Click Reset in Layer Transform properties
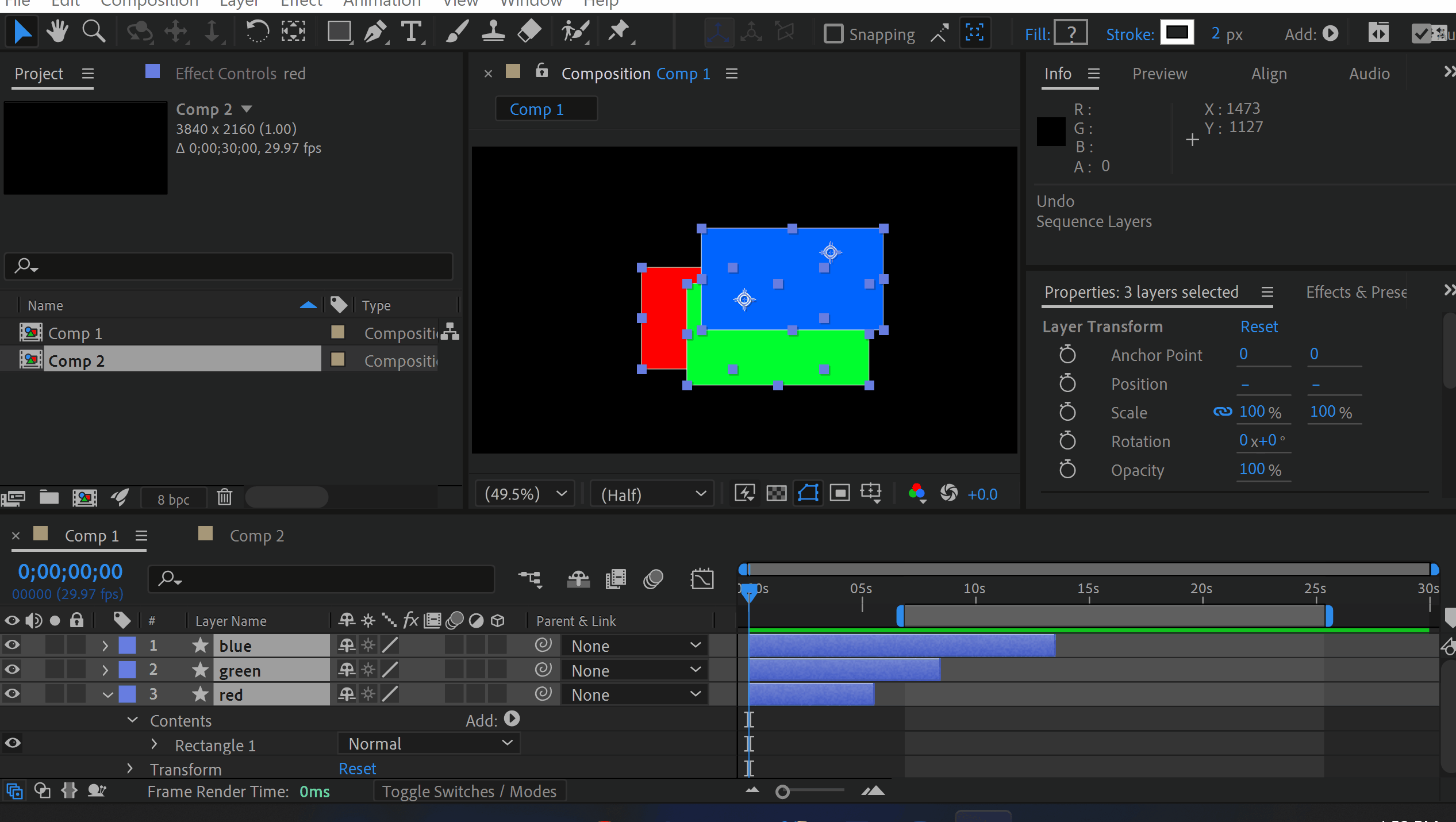This screenshot has height=822, width=1456. (x=1258, y=327)
